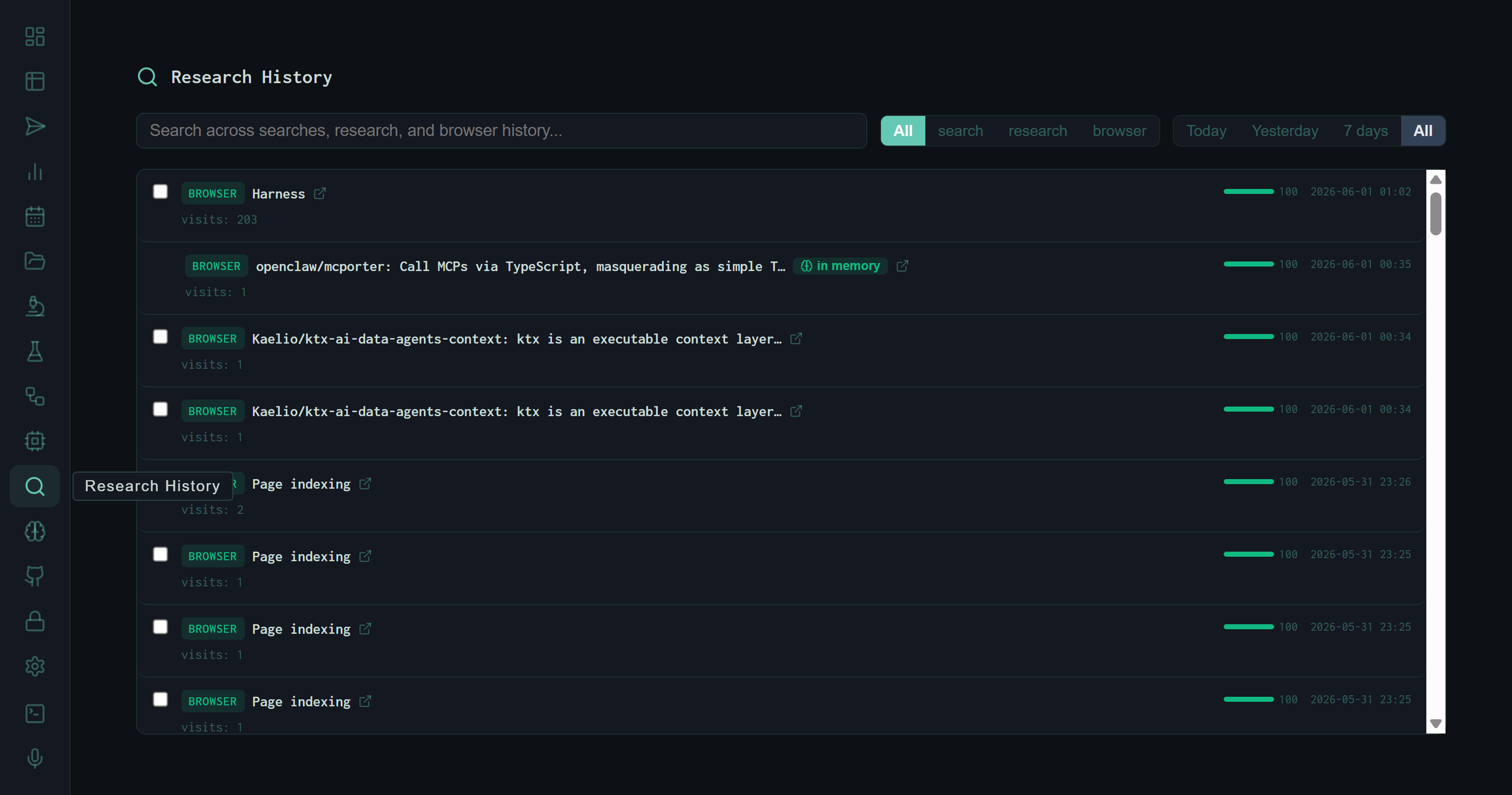Select the All date range filter
This screenshot has width=1512, height=795.
point(1423,131)
